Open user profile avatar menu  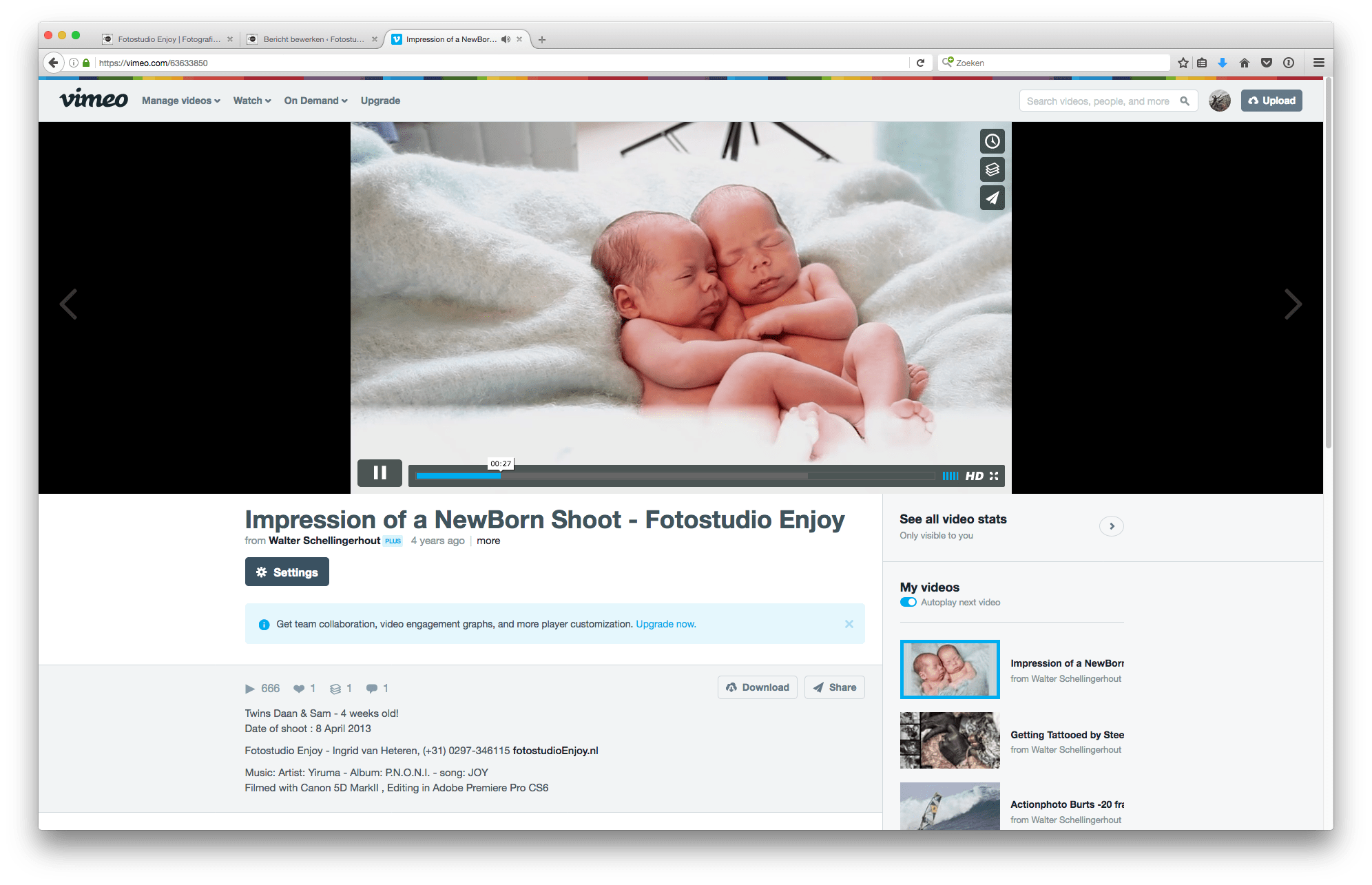1219,101
